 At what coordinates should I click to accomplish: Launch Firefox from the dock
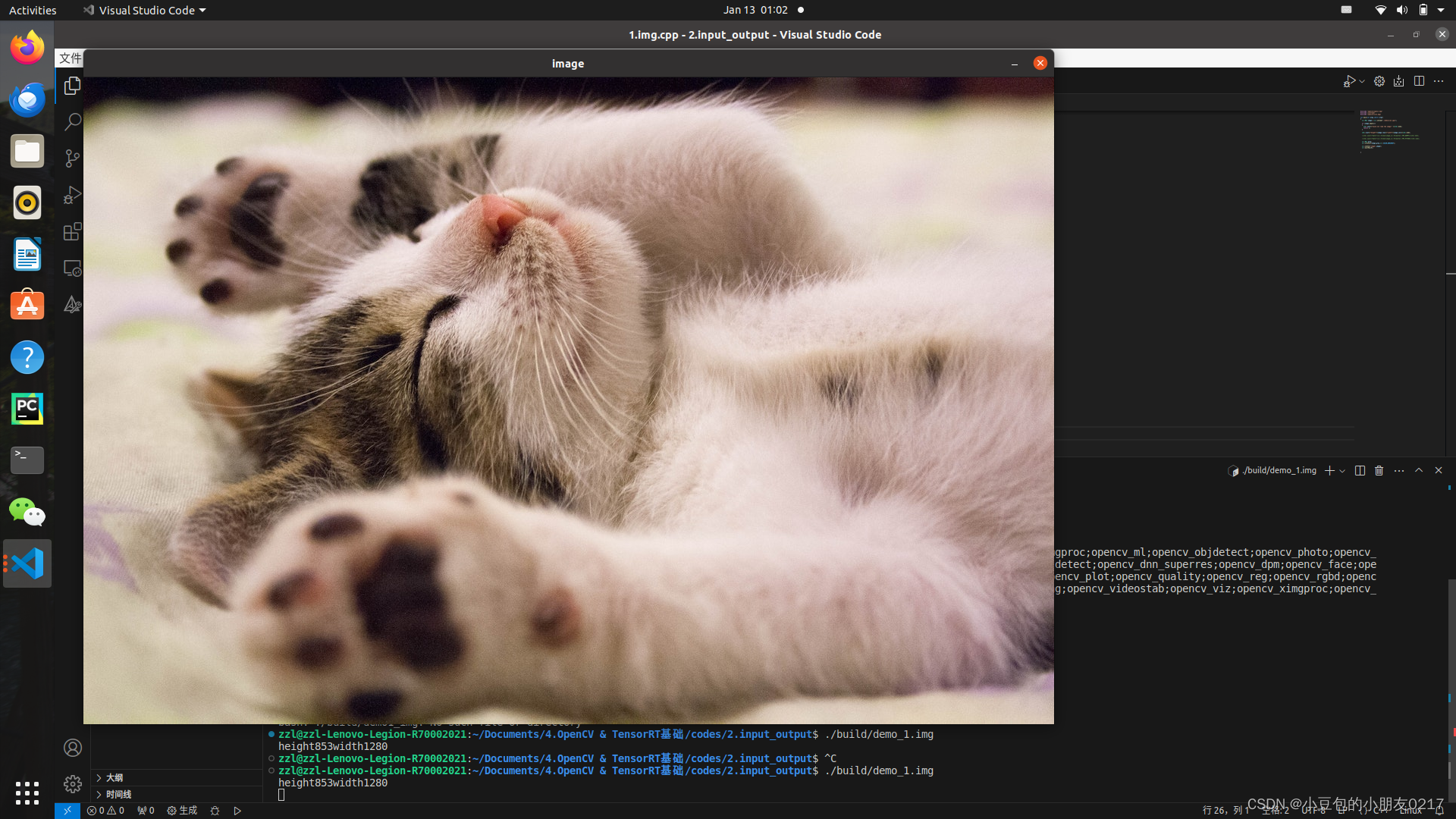pos(27,48)
